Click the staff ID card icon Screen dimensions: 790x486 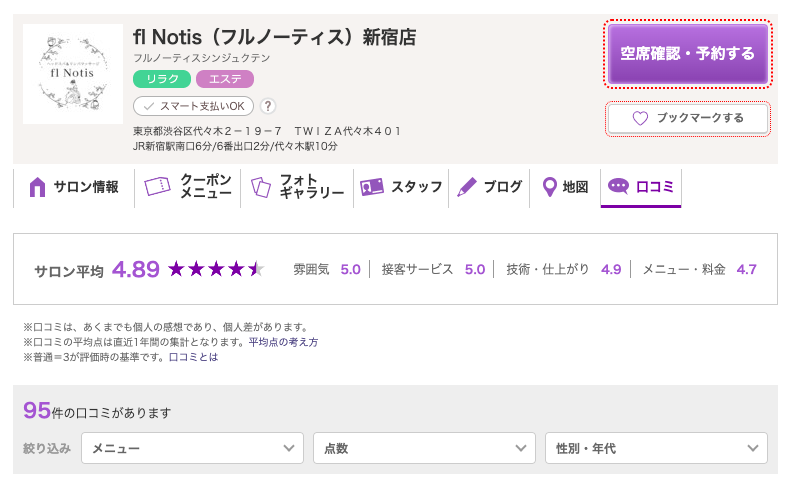[x=372, y=187]
